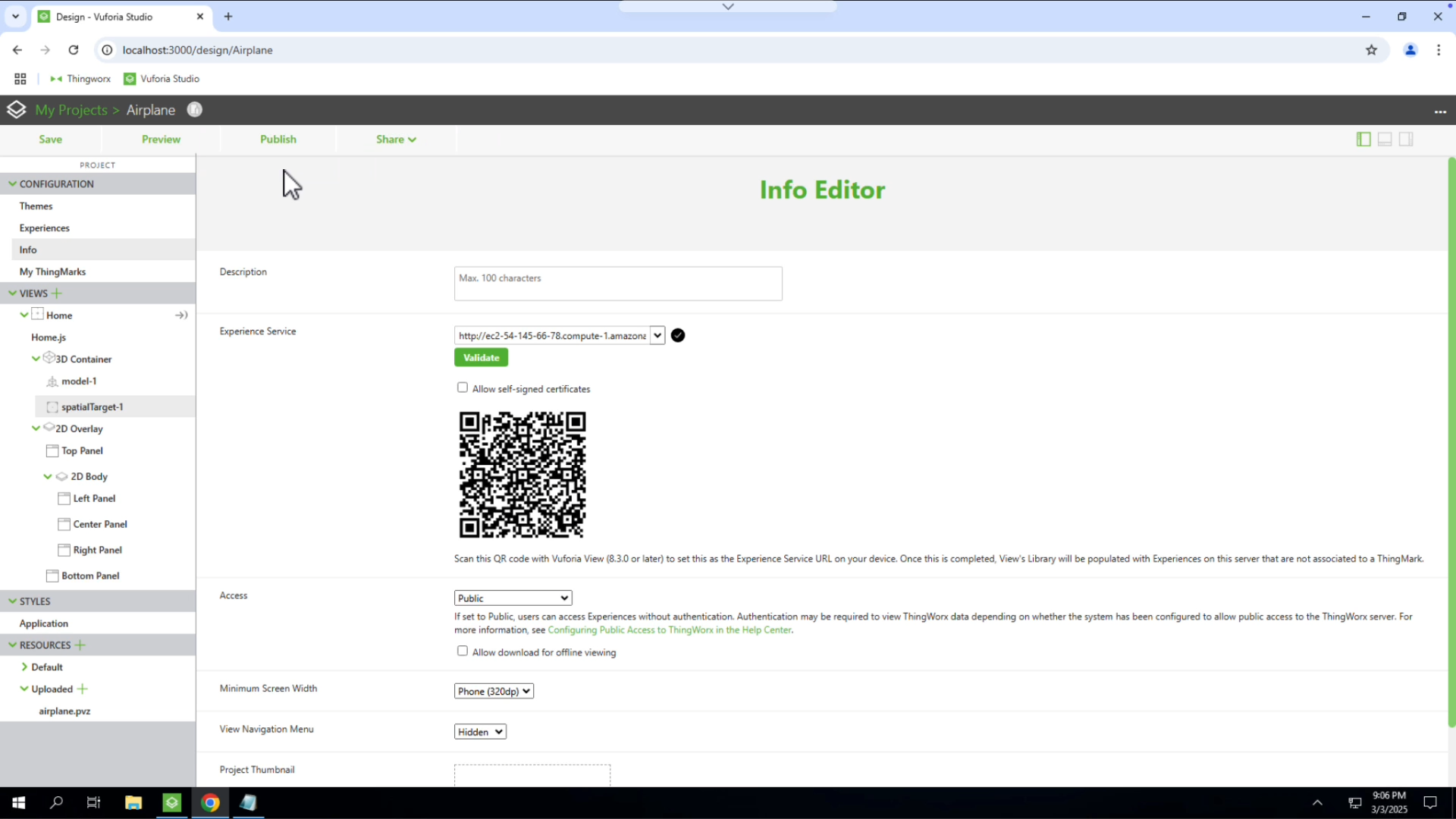1456x819 pixels.
Task: Enable Allow download for offline viewing
Action: pyautogui.click(x=463, y=651)
